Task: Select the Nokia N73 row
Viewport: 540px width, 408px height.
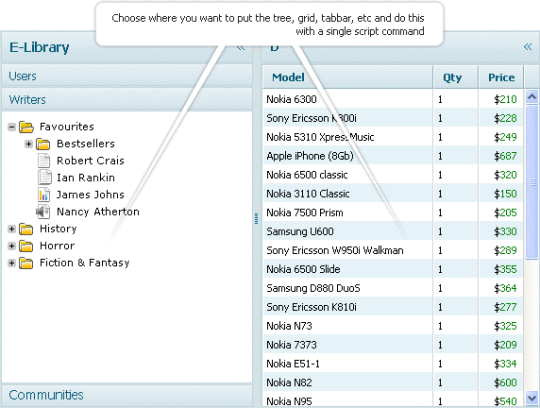Action: [393, 326]
